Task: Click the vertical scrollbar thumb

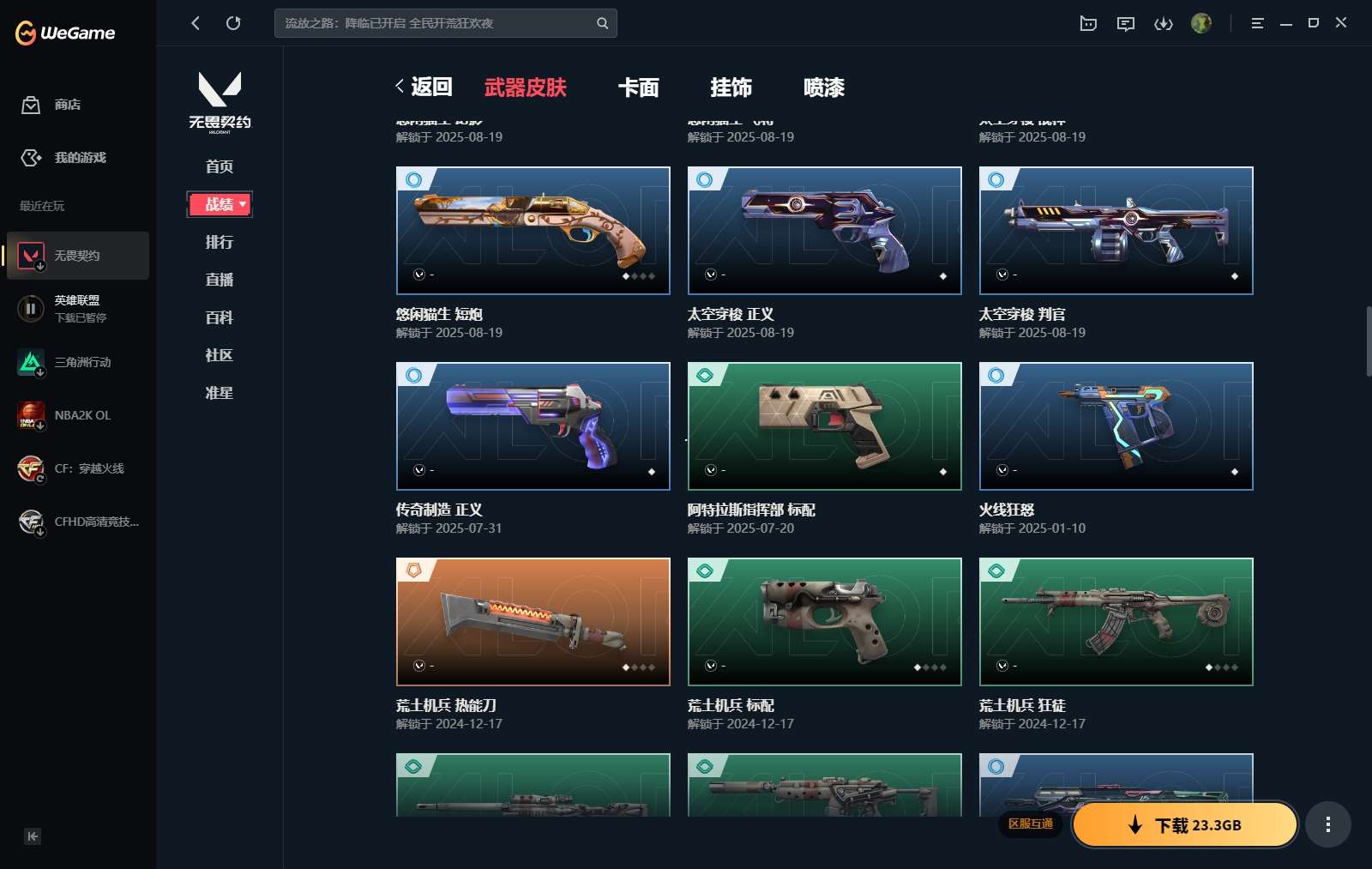Action: click(1369, 341)
